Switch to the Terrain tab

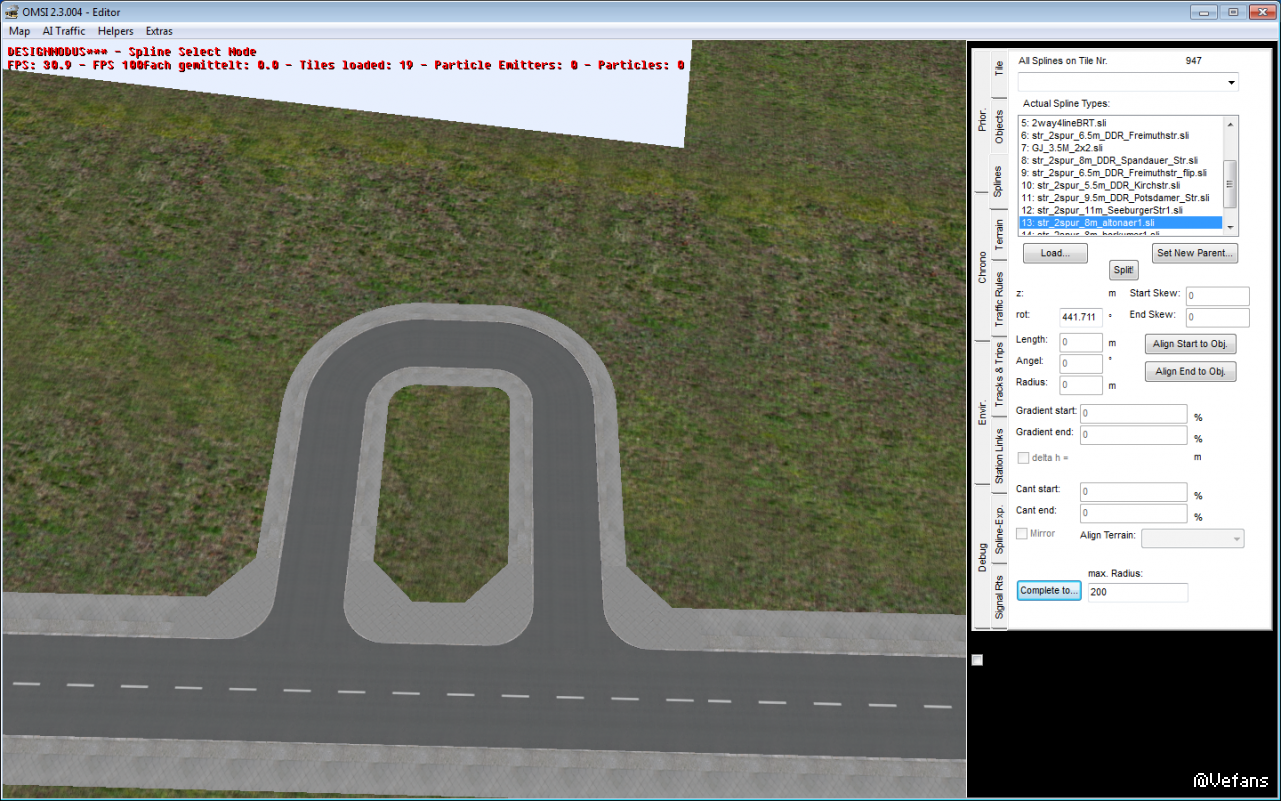click(x=999, y=235)
